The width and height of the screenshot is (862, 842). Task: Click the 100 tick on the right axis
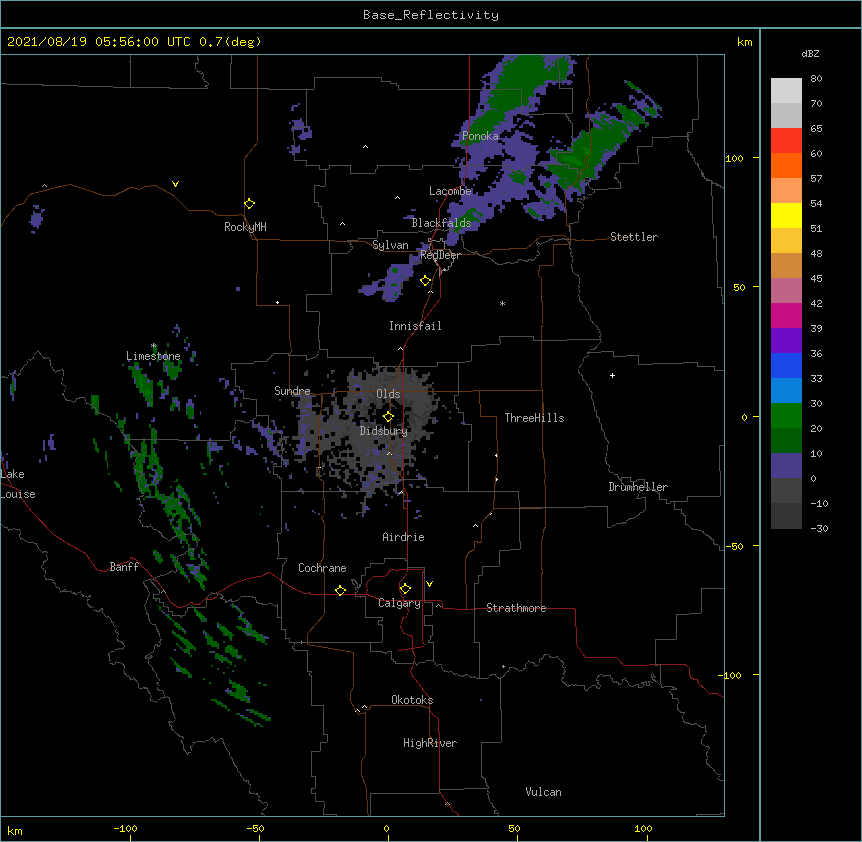tap(734, 158)
